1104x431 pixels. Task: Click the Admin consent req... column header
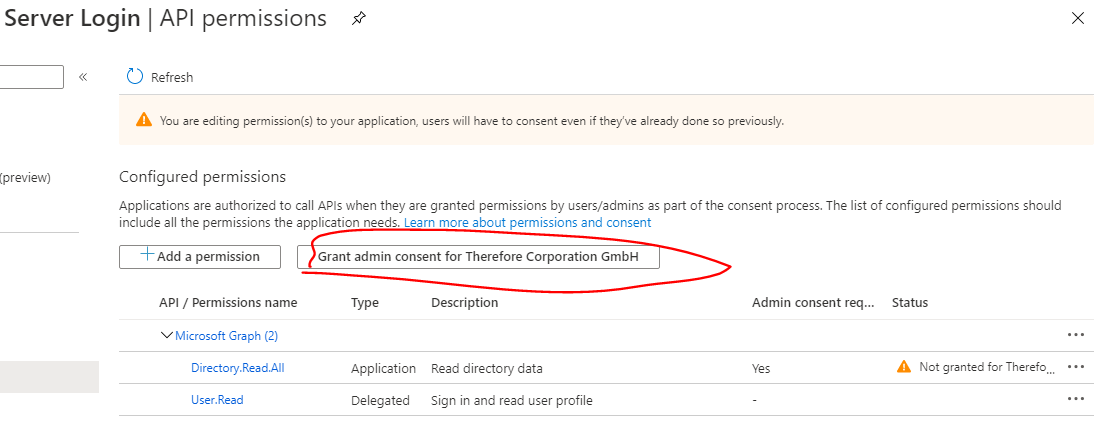point(813,303)
